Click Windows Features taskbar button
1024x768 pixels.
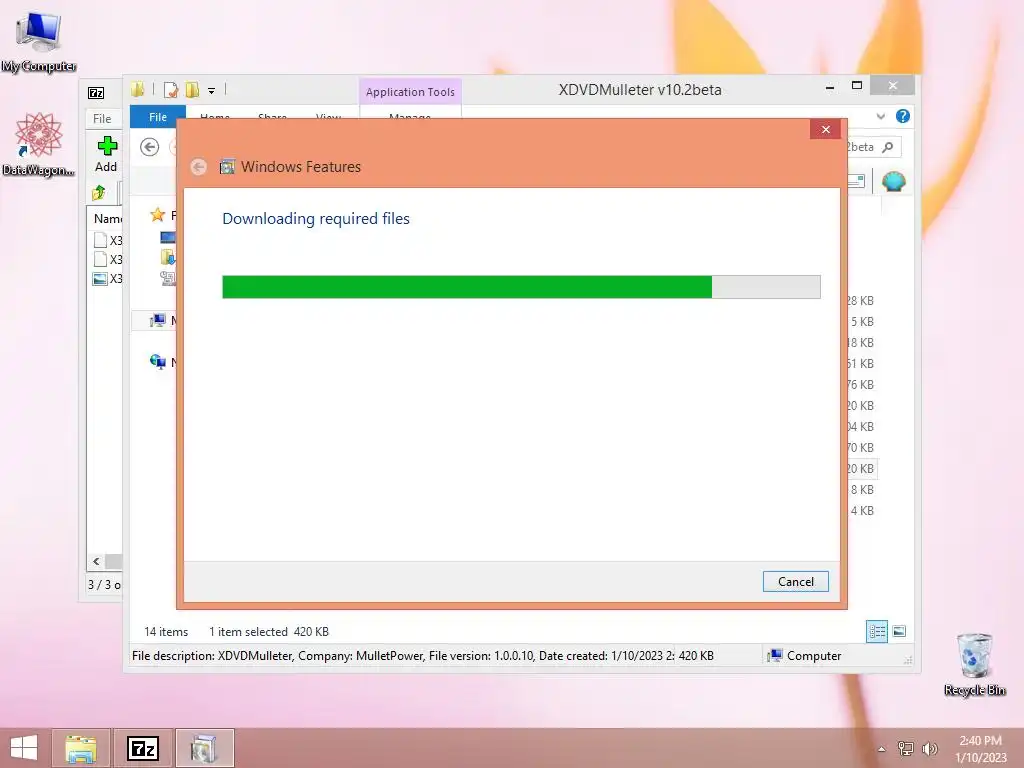[x=204, y=748]
